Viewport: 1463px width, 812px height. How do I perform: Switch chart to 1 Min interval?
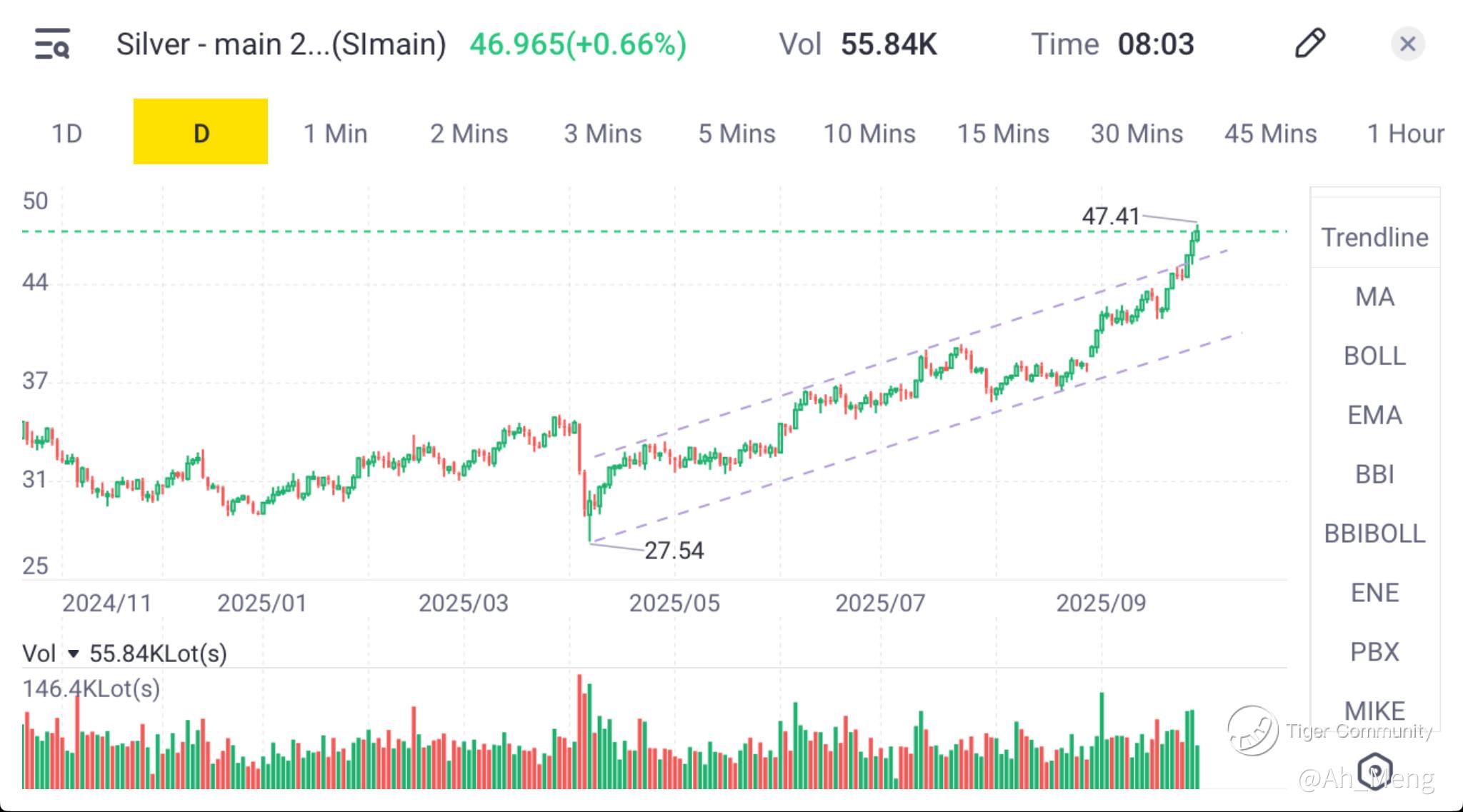[335, 134]
